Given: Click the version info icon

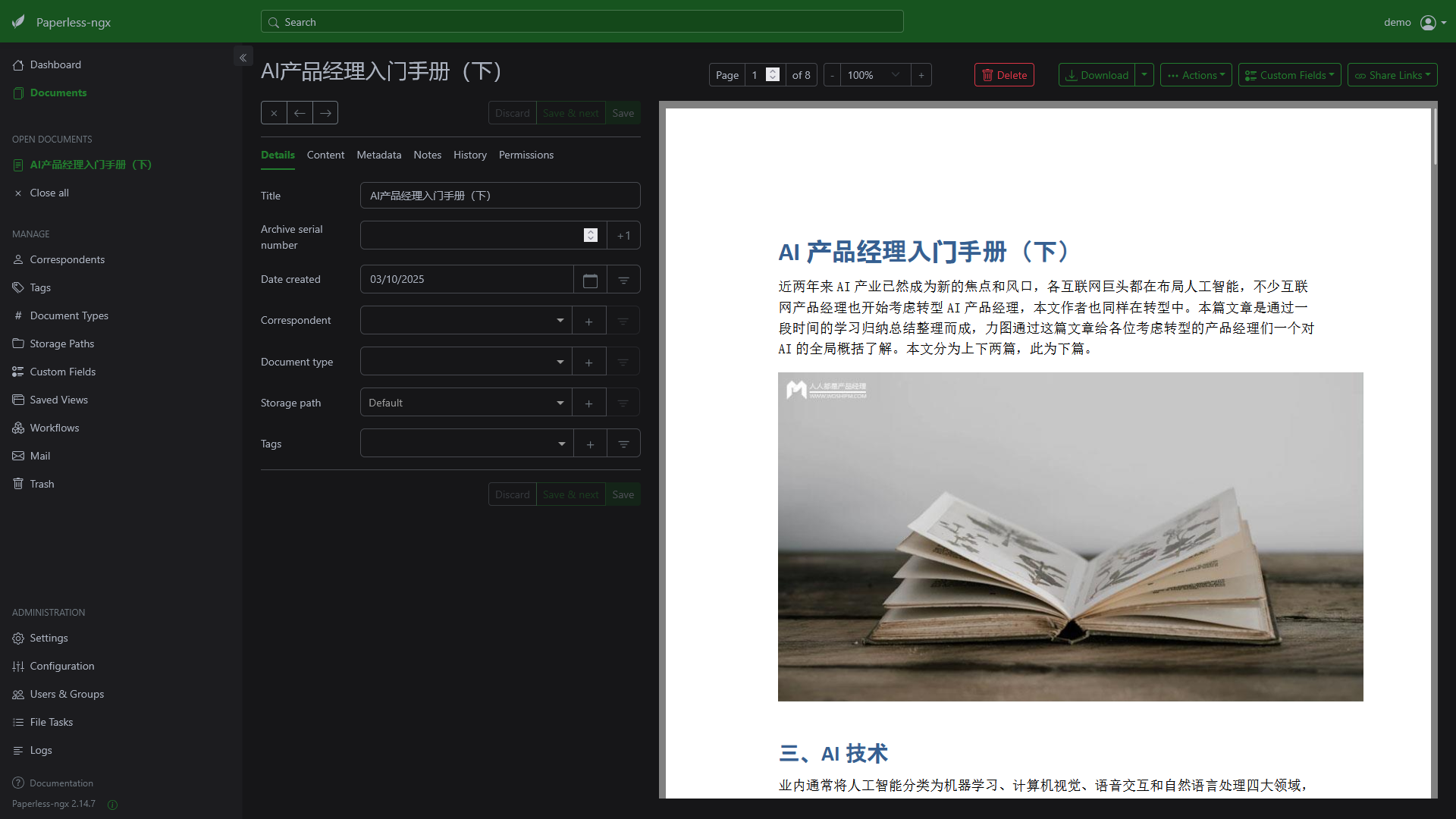Looking at the screenshot, I should (112, 805).
